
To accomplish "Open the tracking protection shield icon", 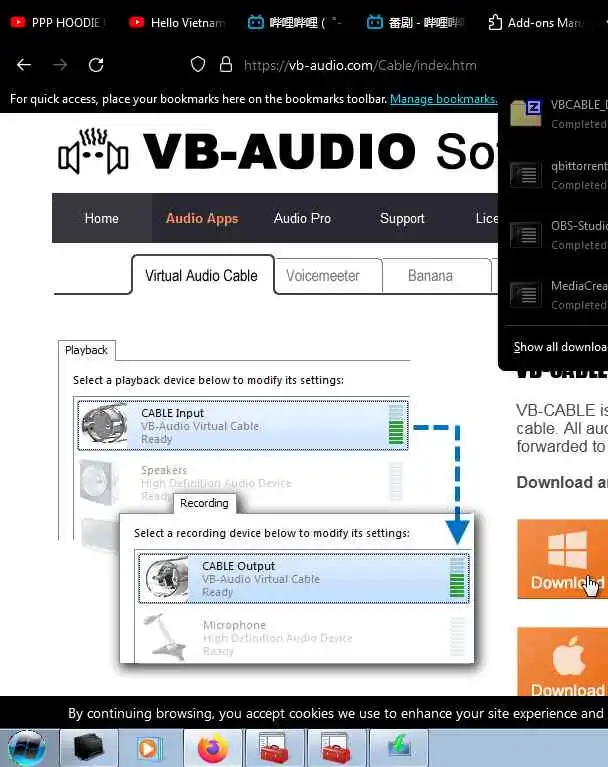I will [198, 64].
